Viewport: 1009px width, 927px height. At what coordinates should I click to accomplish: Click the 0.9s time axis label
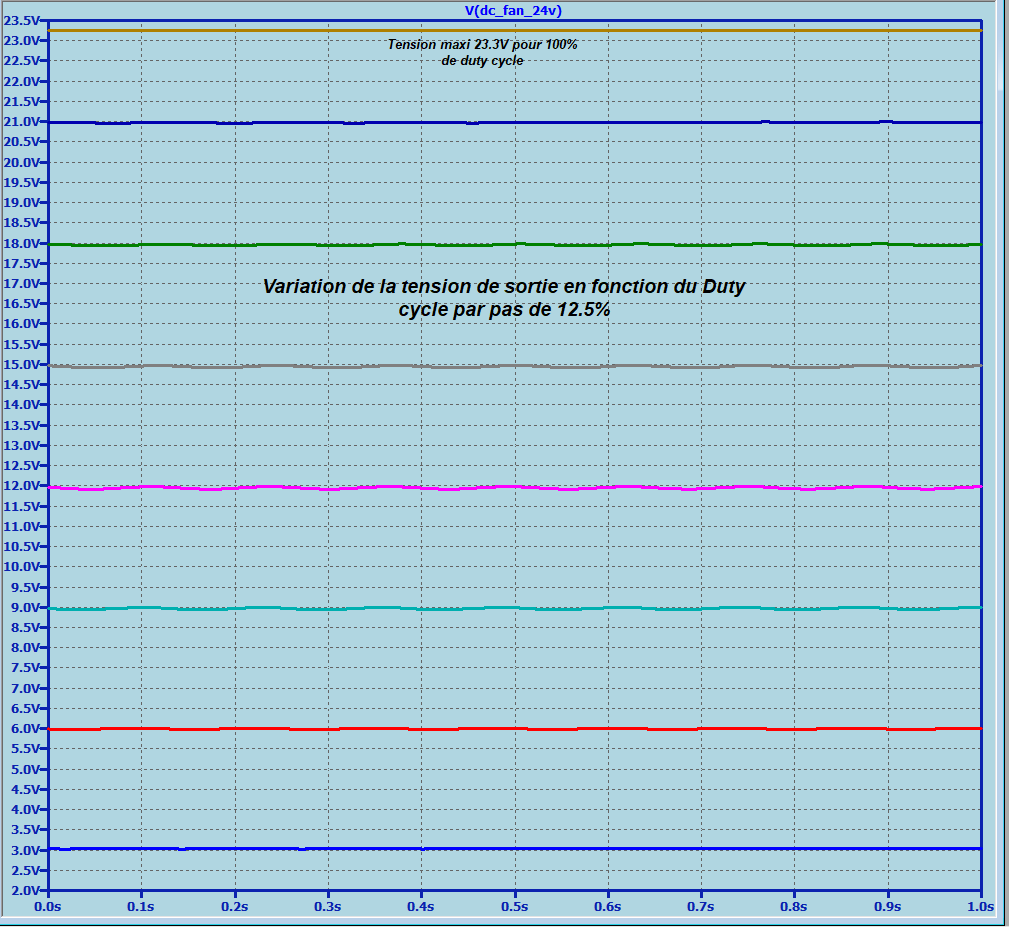(887, 907)
